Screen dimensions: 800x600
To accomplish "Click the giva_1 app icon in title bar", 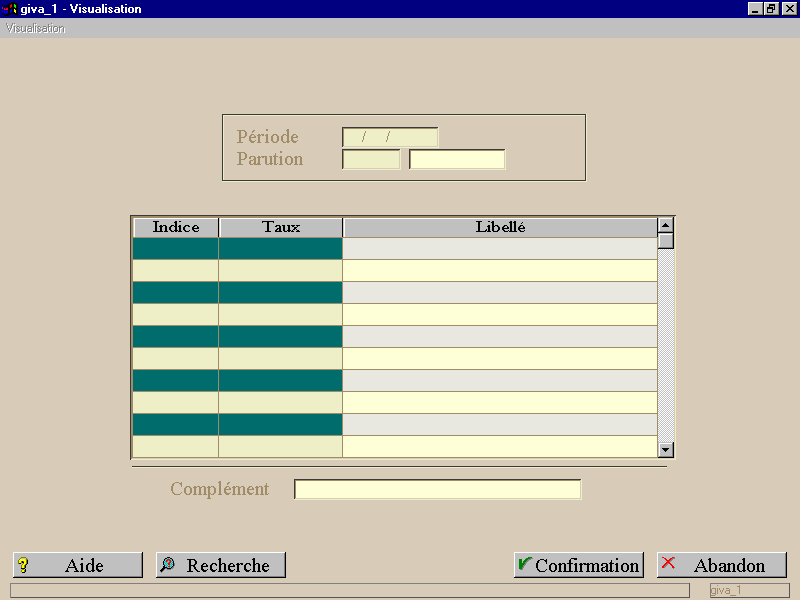I will [9, 9].
